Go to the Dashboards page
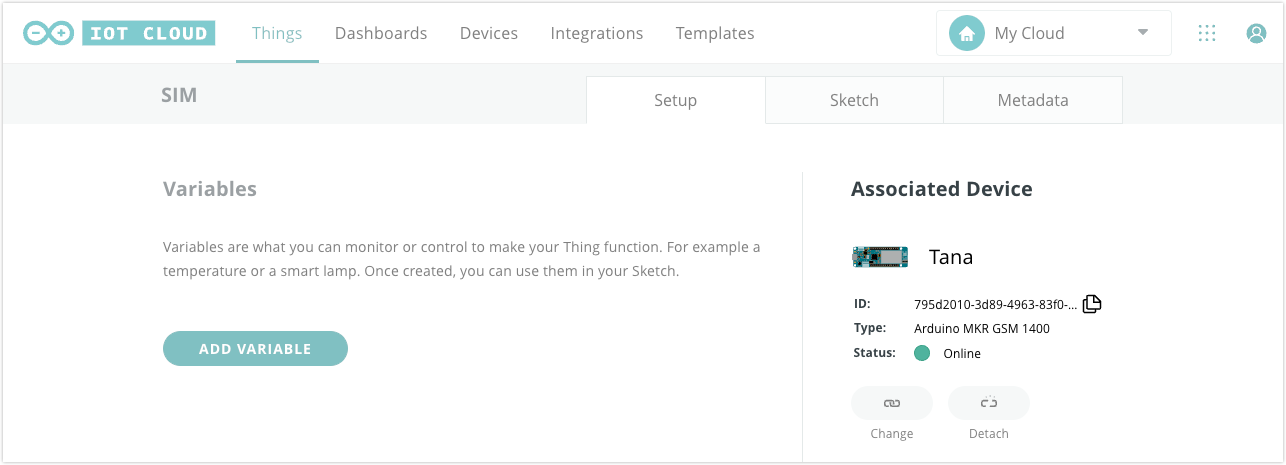The width and height of the screenshot is (1286, 465). tap(381, 33)
